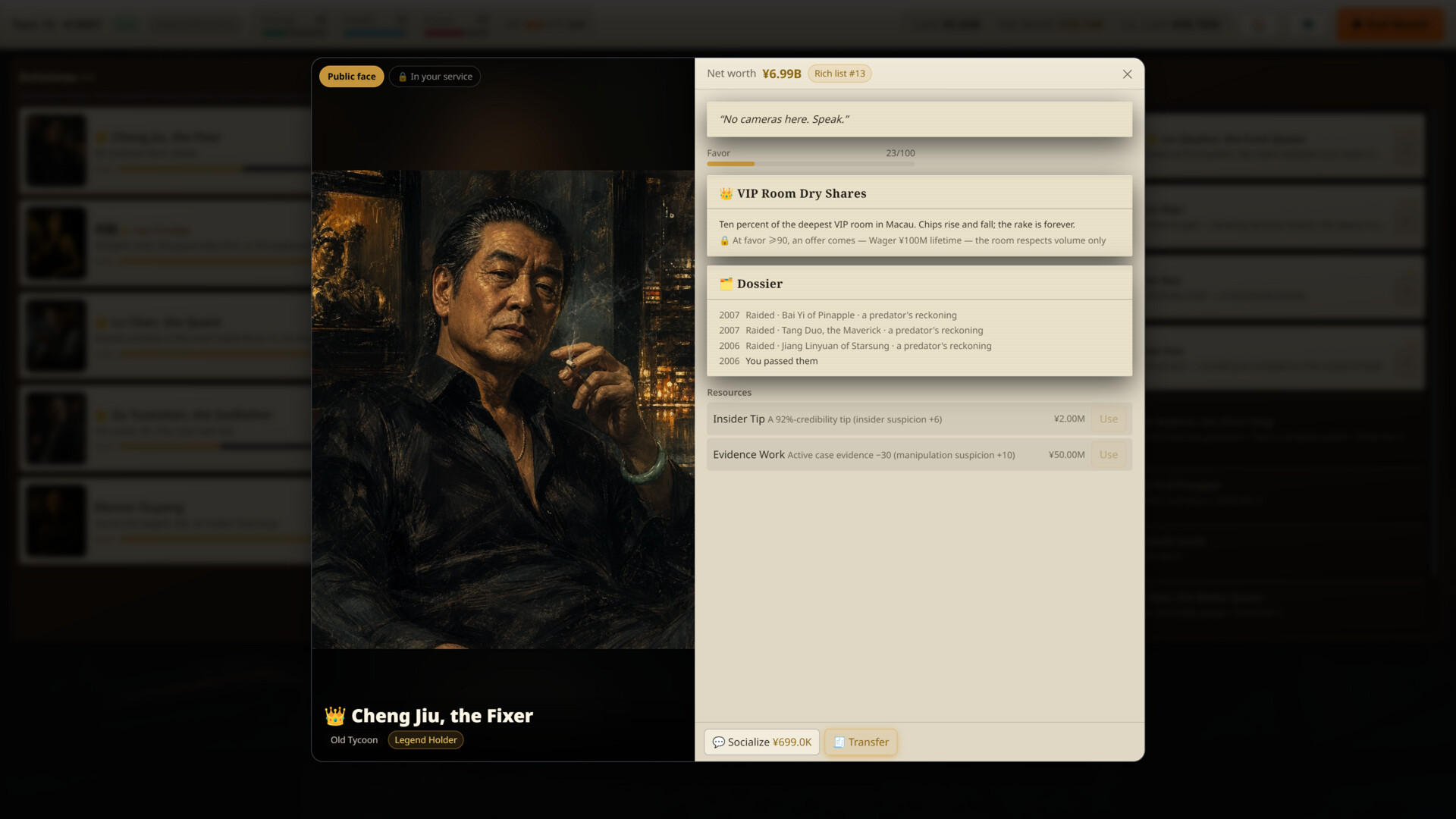
Task: Click the Ten percent of the deepest VIP room description
Action: click(x=896, y=224)
